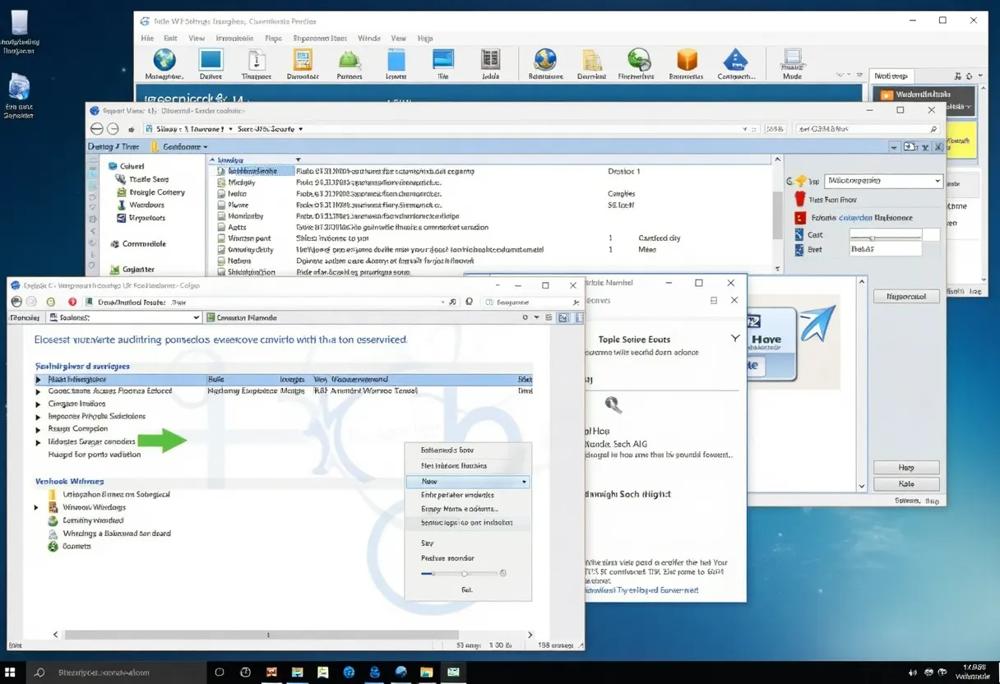Expand the 'Cooactaore Acaes' tree row
1000x684 pixels.
tap(38, 391)
